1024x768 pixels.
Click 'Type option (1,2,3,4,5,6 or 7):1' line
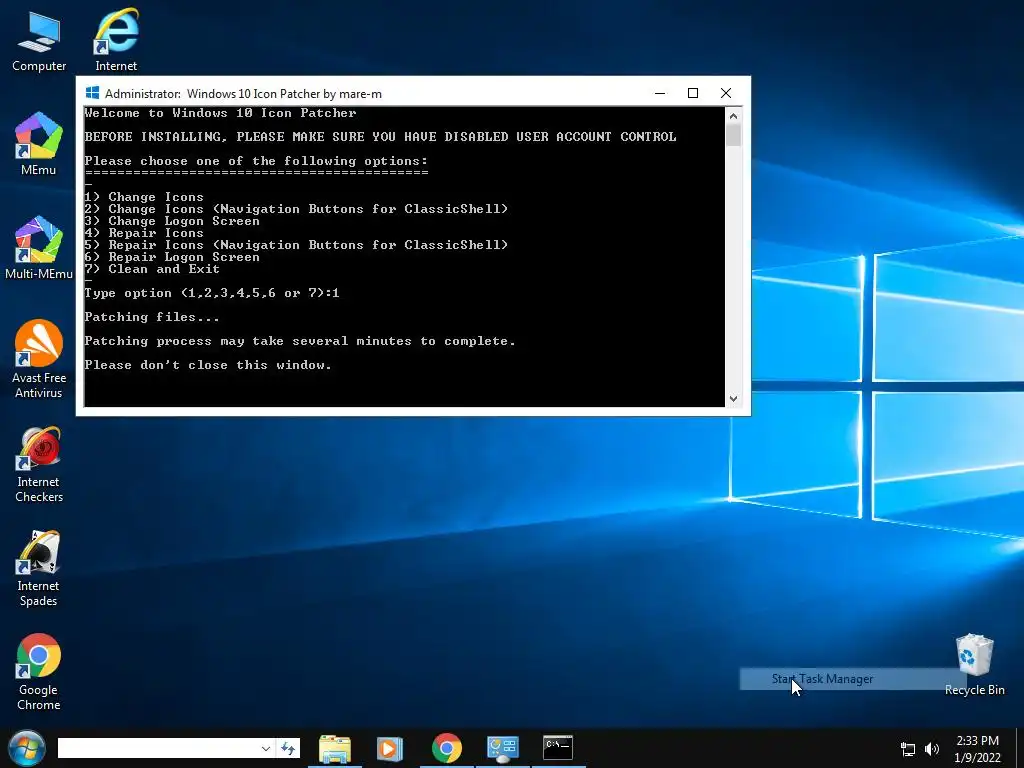click(x=212, y=293)
